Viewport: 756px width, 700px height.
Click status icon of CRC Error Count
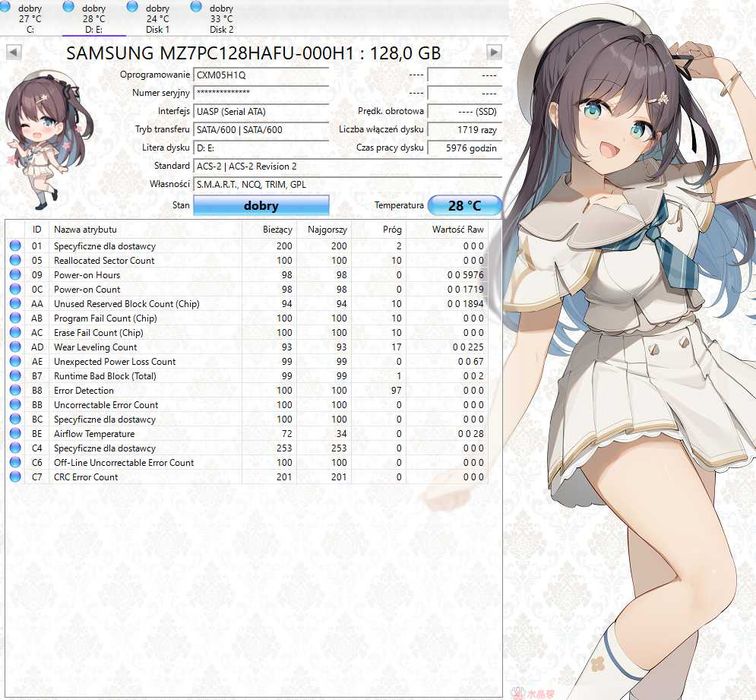15,477
